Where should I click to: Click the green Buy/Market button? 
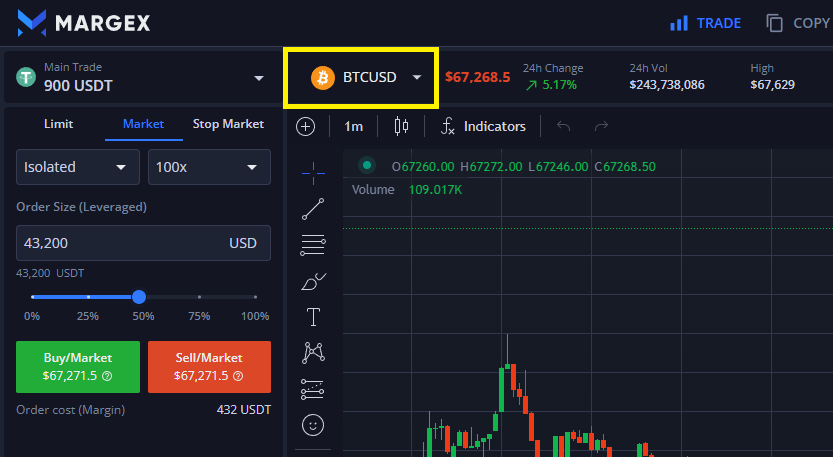[x=78, y=366]
